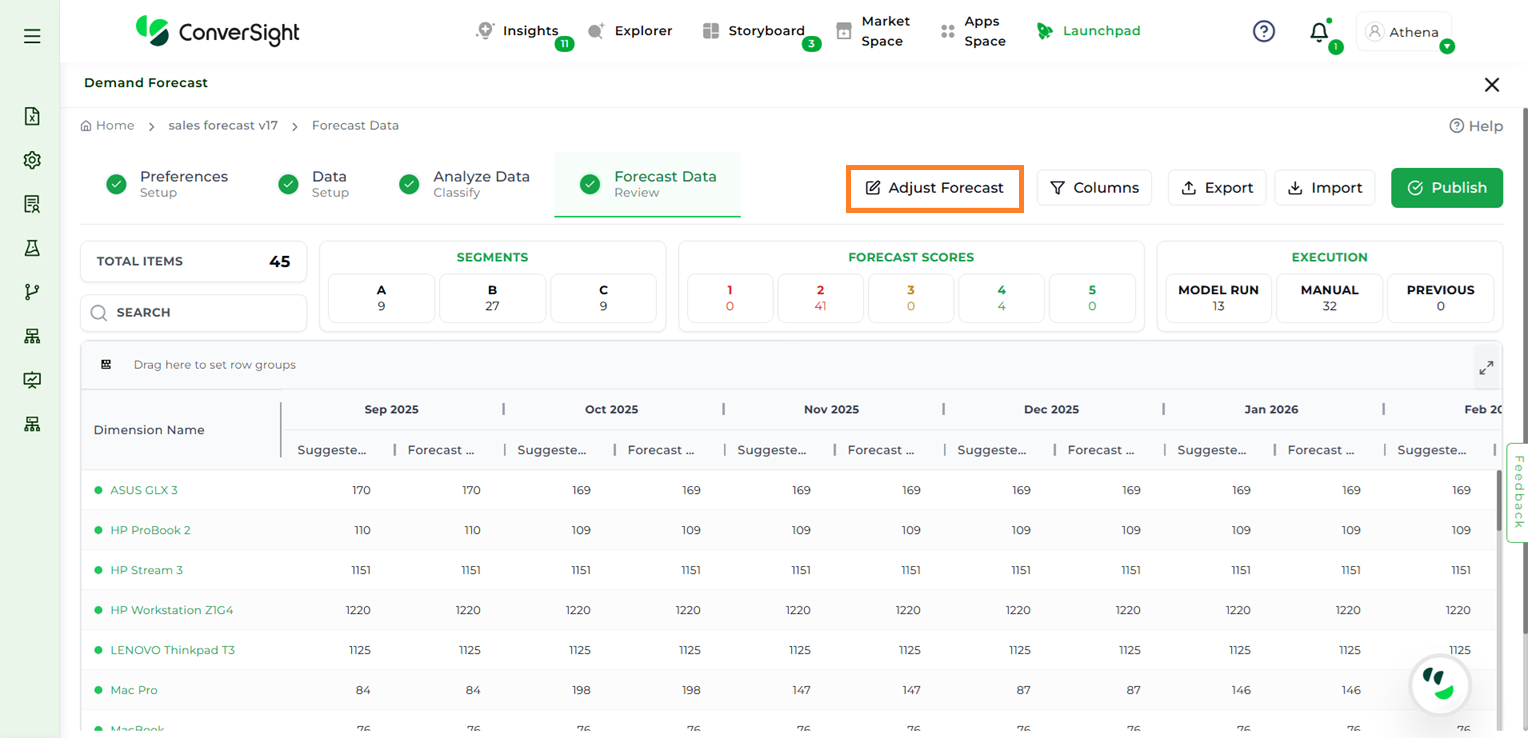Filter by forecast score 2
This screenshot has width=1528, height=738.
pos(820,298)
